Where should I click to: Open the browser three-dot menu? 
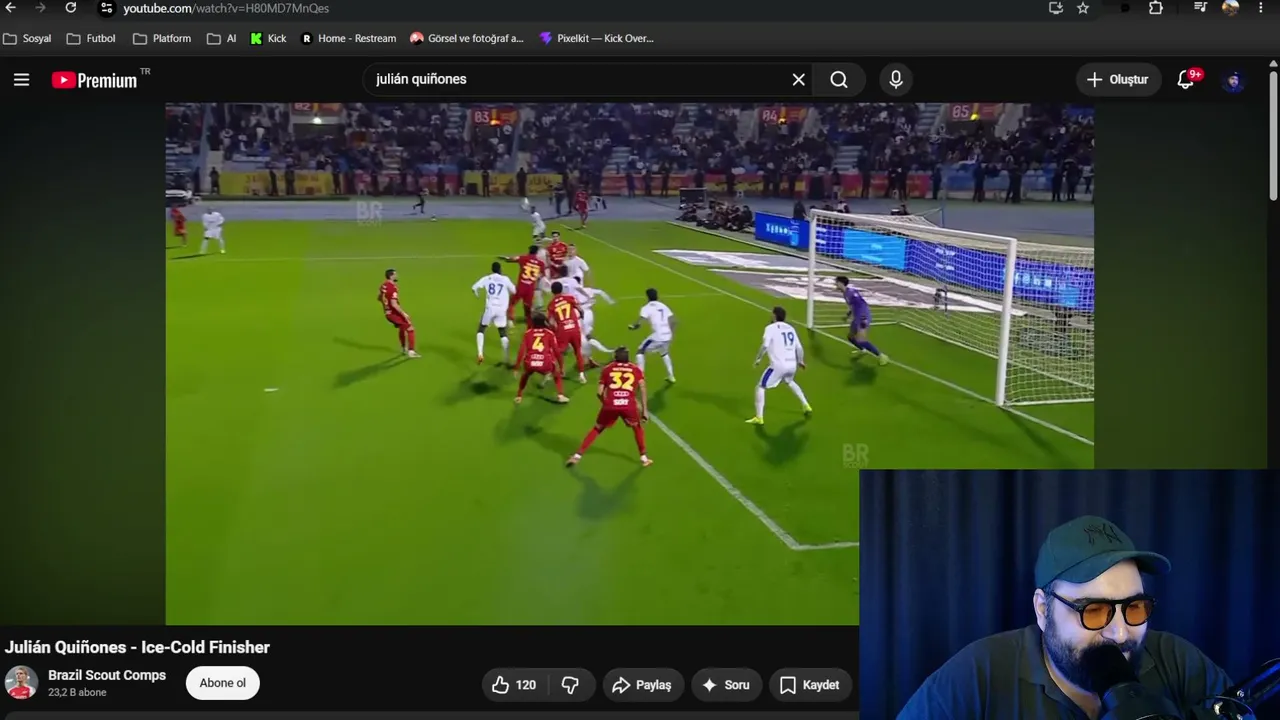(1260, 8)
